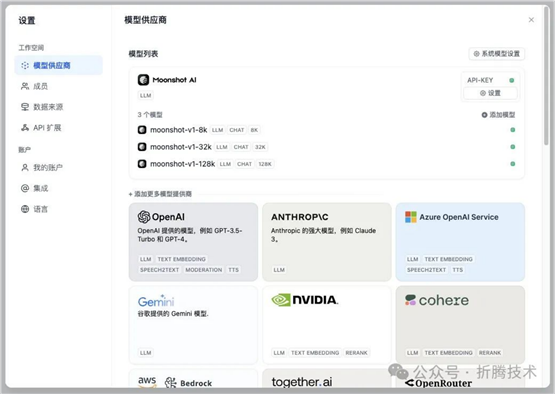Toggle status dot of moonshot-v1-8k
The image size is (555, 394).
point(513,130)
